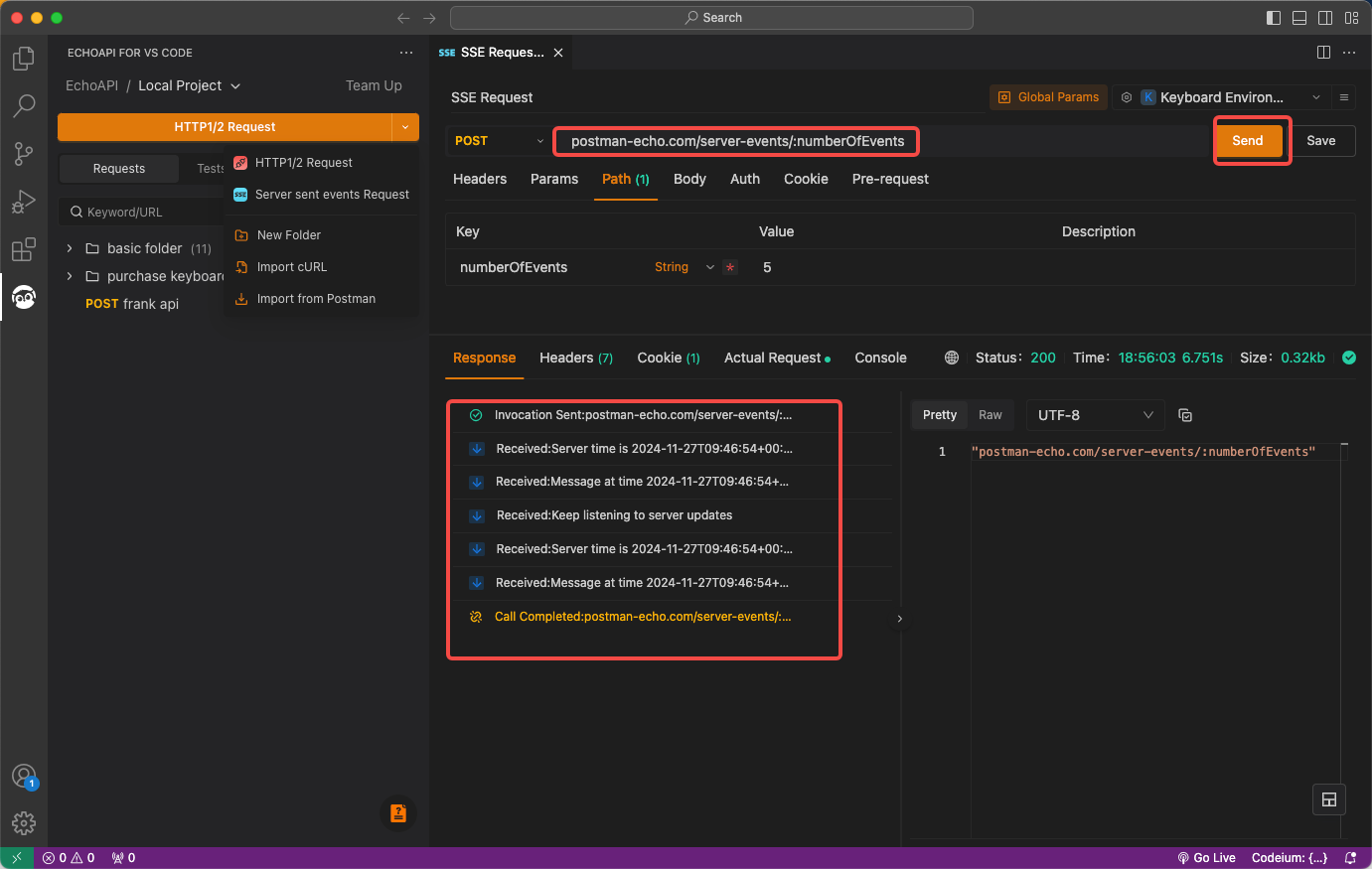The height and width of the screenshot is (869, 1372).
Task: Open the EchoAPI panel icon
Action: pos(24,297)
